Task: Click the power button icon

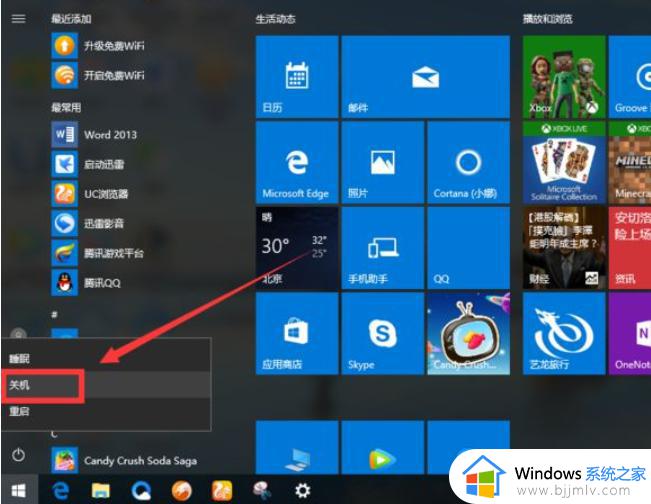Action: tap(19, 455)
